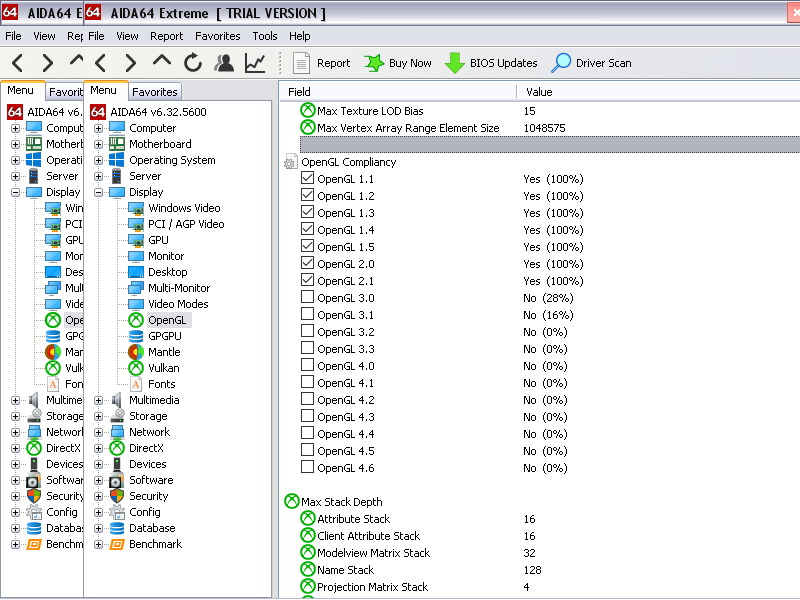
Task: Select Windows Video in front tree
Action: (x=184, y=208)
